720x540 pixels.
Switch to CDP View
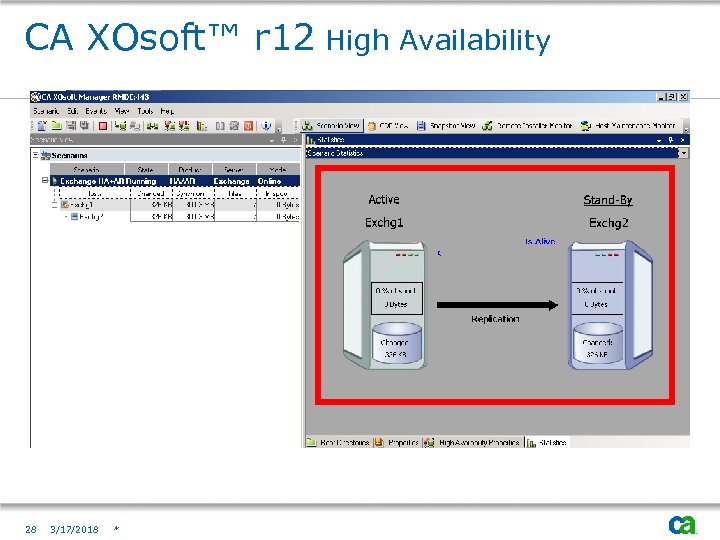point(388,125)
